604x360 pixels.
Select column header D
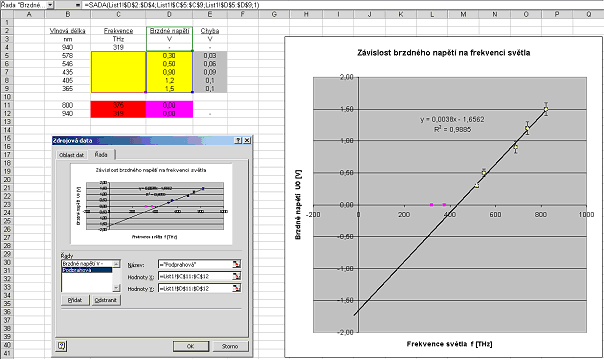pyautogui.click(x=169, y=14)
